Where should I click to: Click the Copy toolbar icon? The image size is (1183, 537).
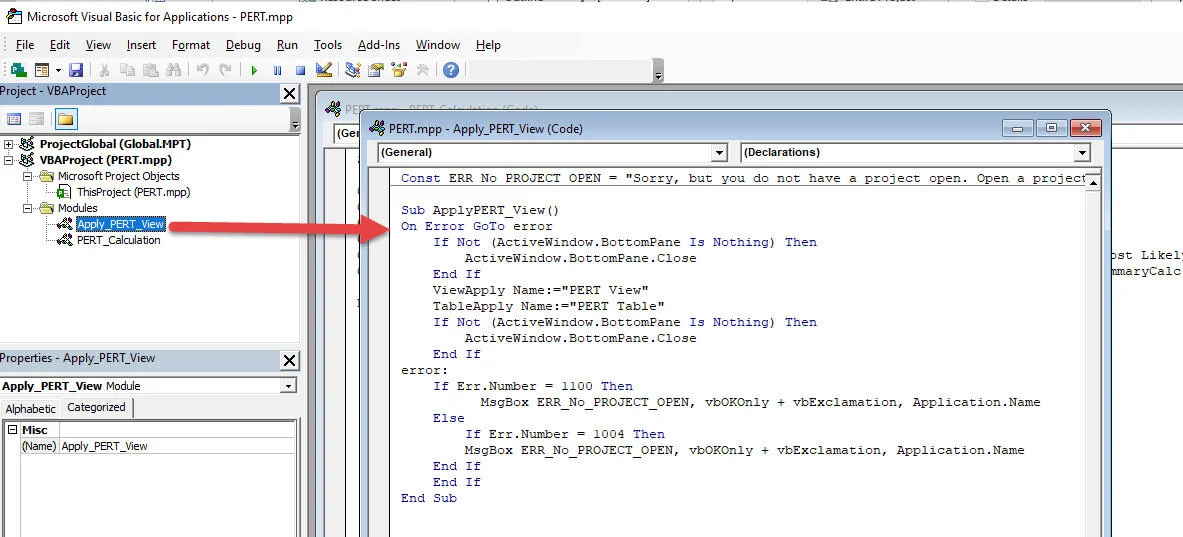point(128,70)
